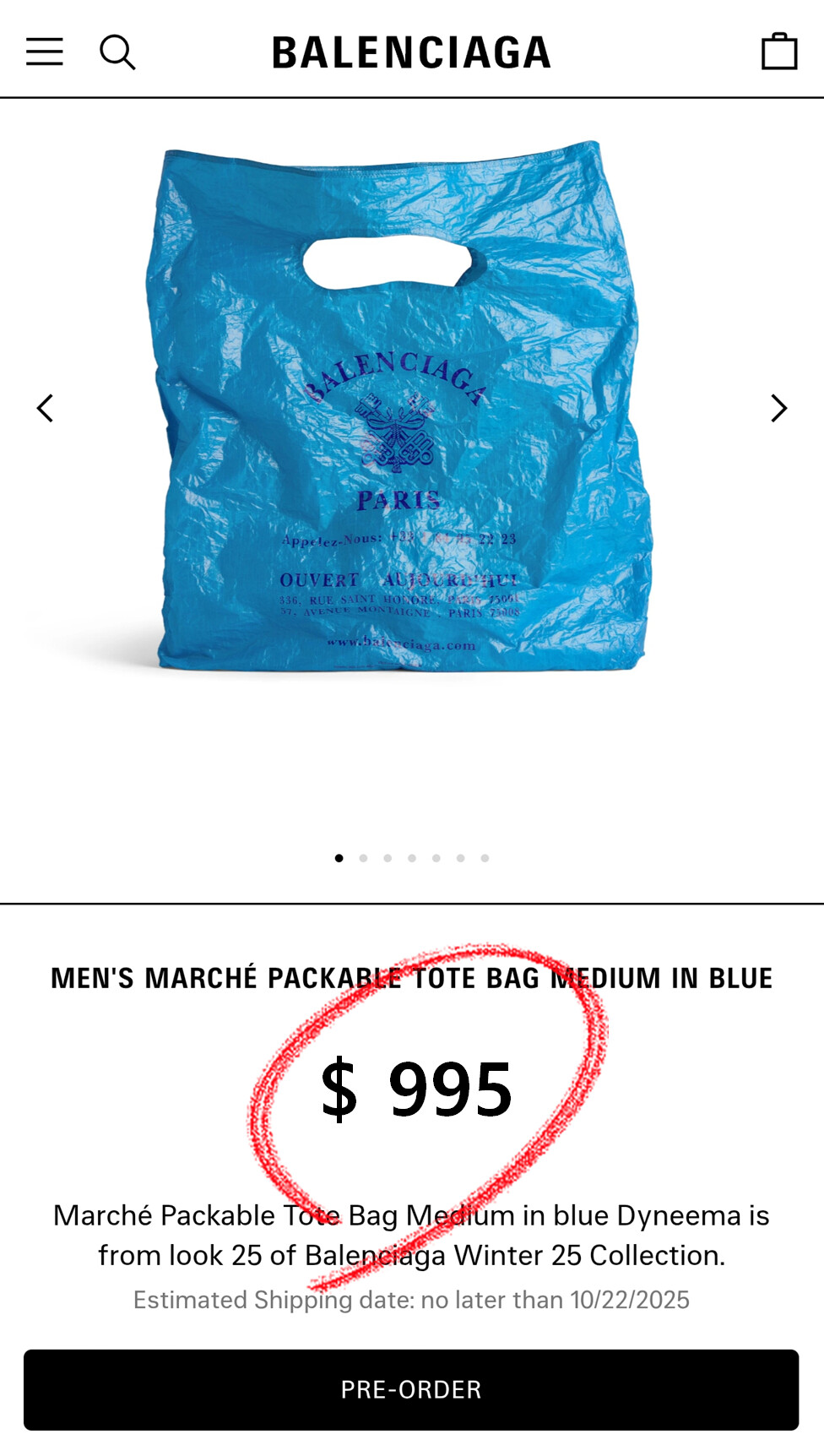Select the third carousel dot

point(388,858)
